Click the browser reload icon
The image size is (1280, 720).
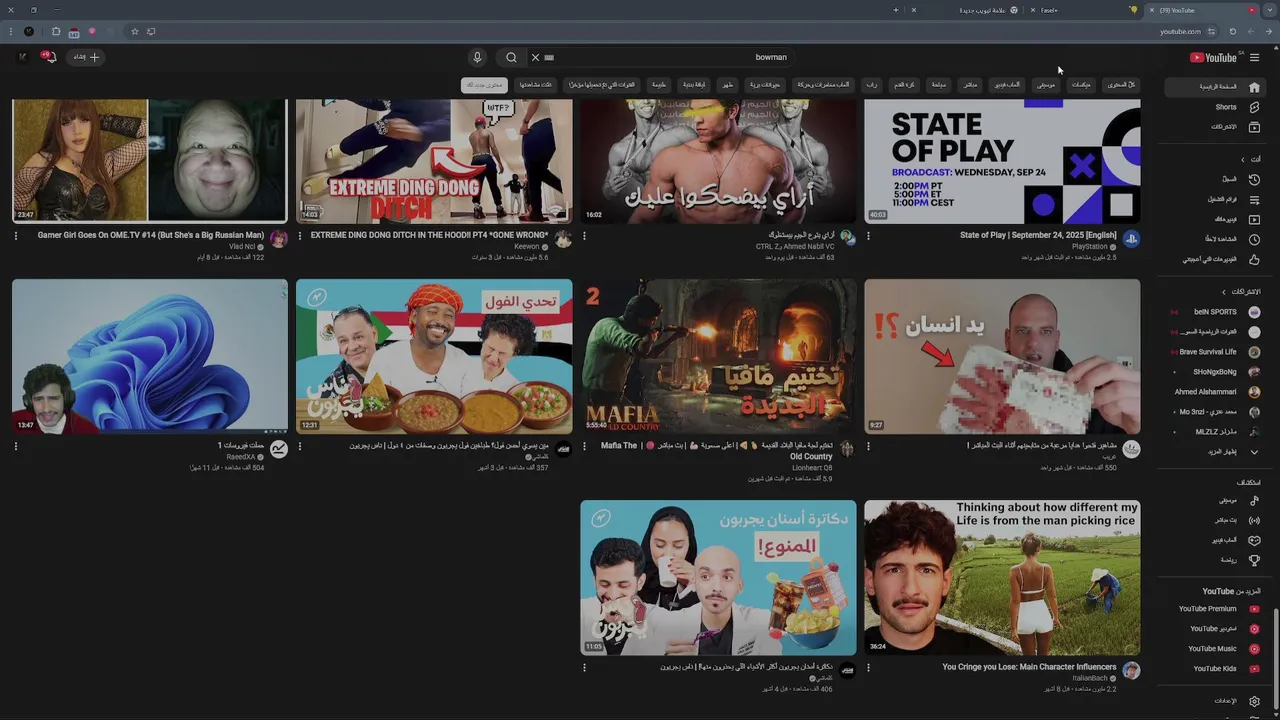point(1232,31)
